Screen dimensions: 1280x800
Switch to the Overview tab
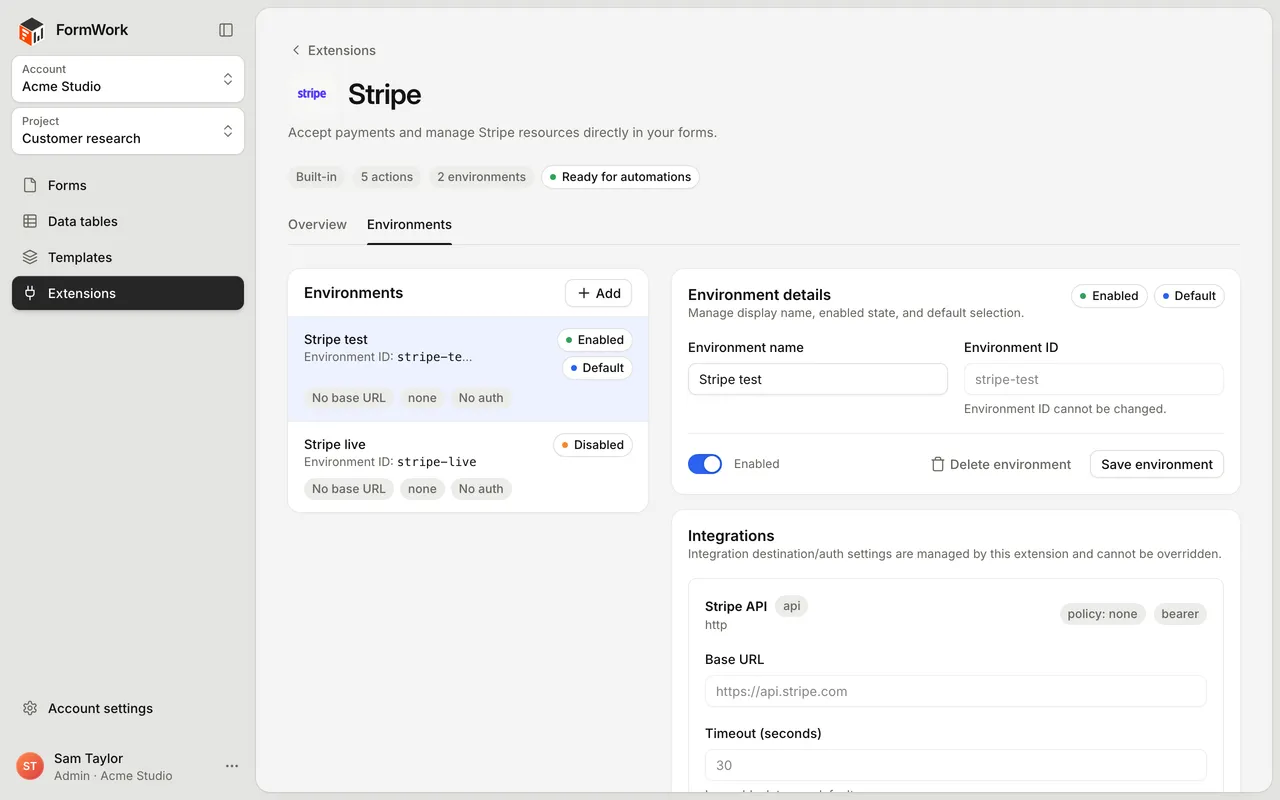[317, 225]
